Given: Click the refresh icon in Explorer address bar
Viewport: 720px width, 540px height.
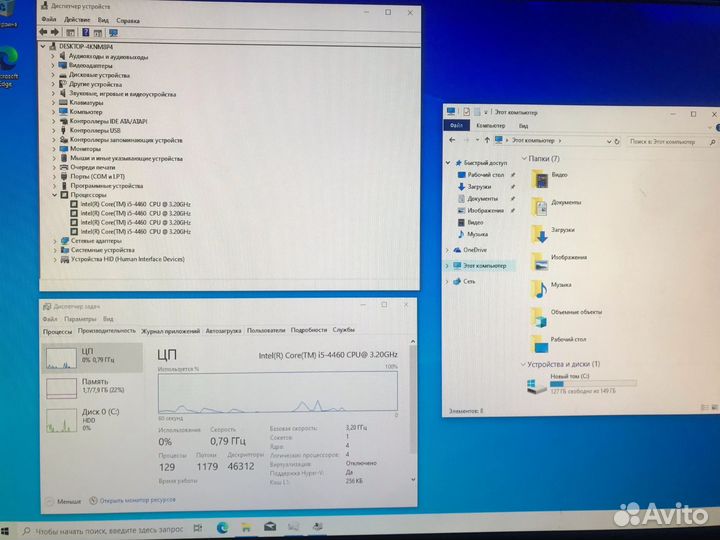Looking at the screenshot, I should click(617, 141).
